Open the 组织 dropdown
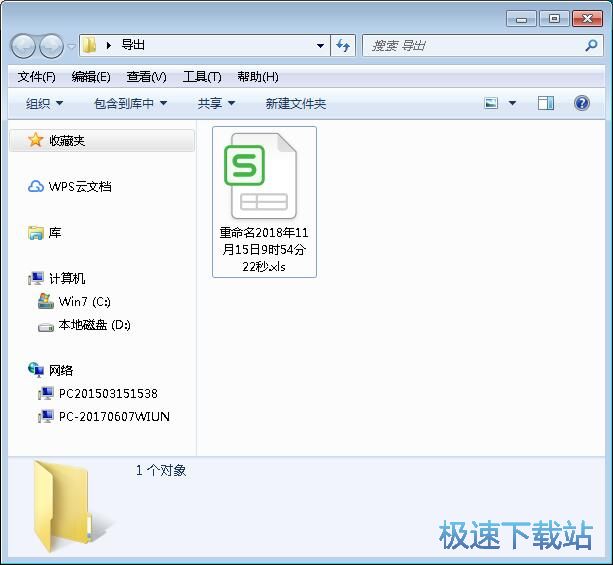The width and height of the screenshot is (613, 565). click(44, 104)
